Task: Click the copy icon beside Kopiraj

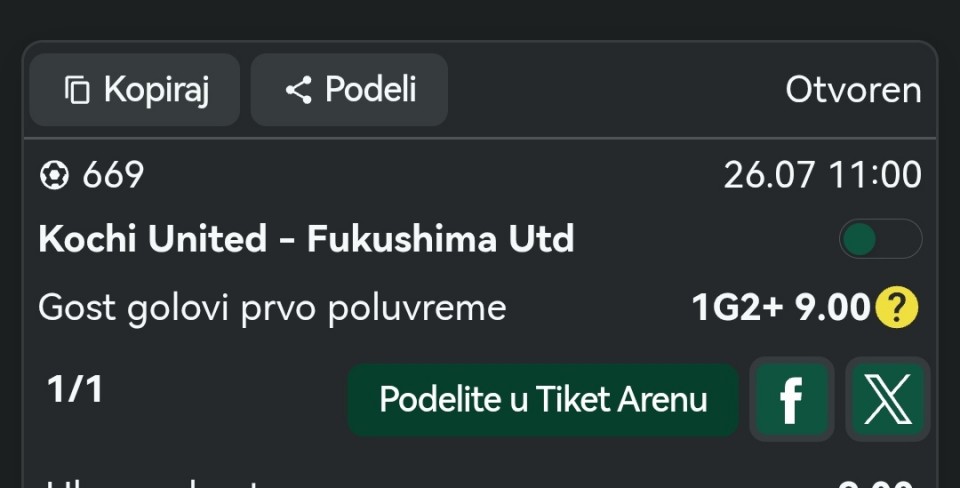Action: tap(77, 90)
